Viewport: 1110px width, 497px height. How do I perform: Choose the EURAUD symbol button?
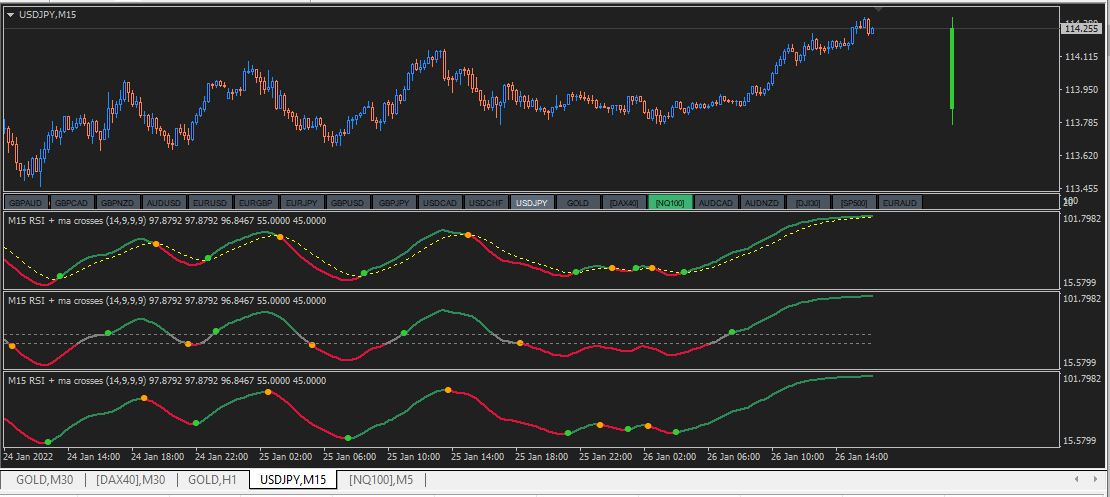pyautogui.click(x=899, y=202)
